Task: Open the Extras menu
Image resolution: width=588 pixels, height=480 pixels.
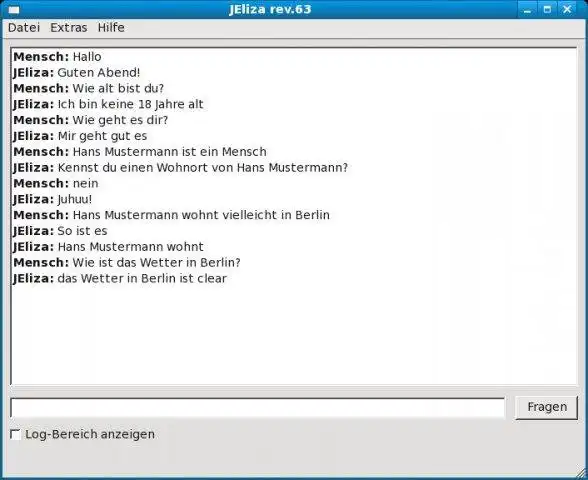Action: (69, 28)
